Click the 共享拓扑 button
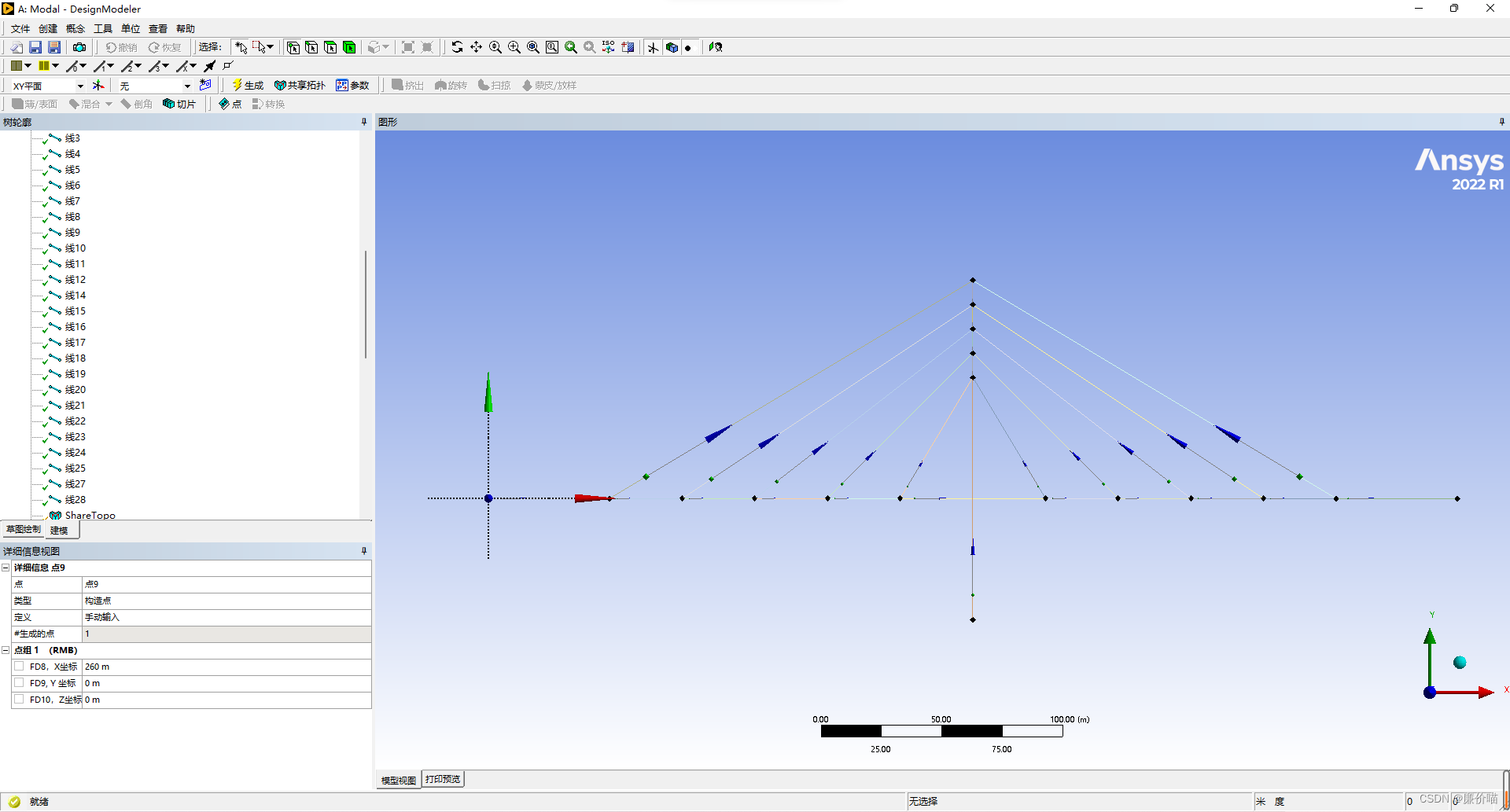This screenshot has width=1510, height=812. coord(300,85)
